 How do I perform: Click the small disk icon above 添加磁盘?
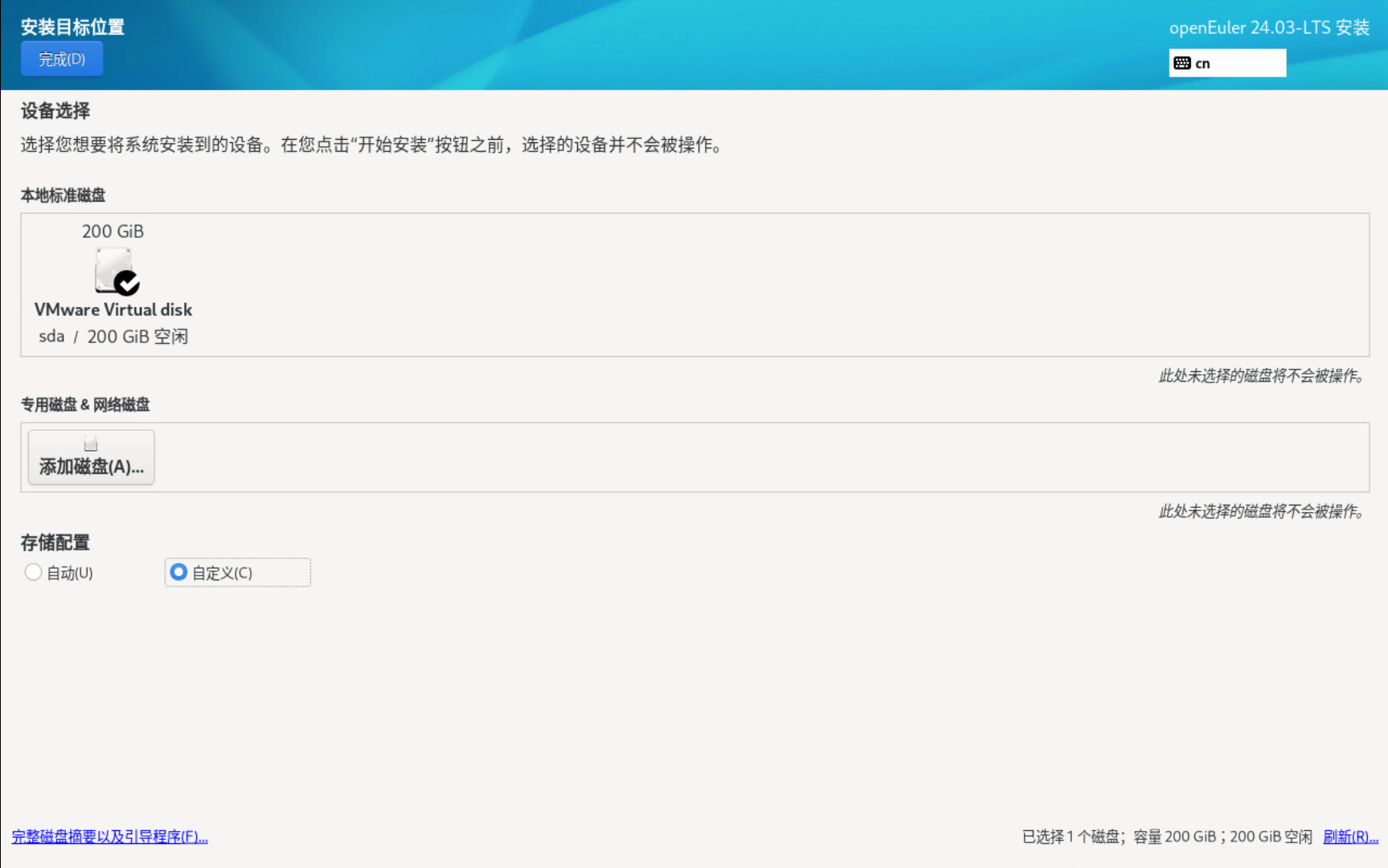(91, 444)
